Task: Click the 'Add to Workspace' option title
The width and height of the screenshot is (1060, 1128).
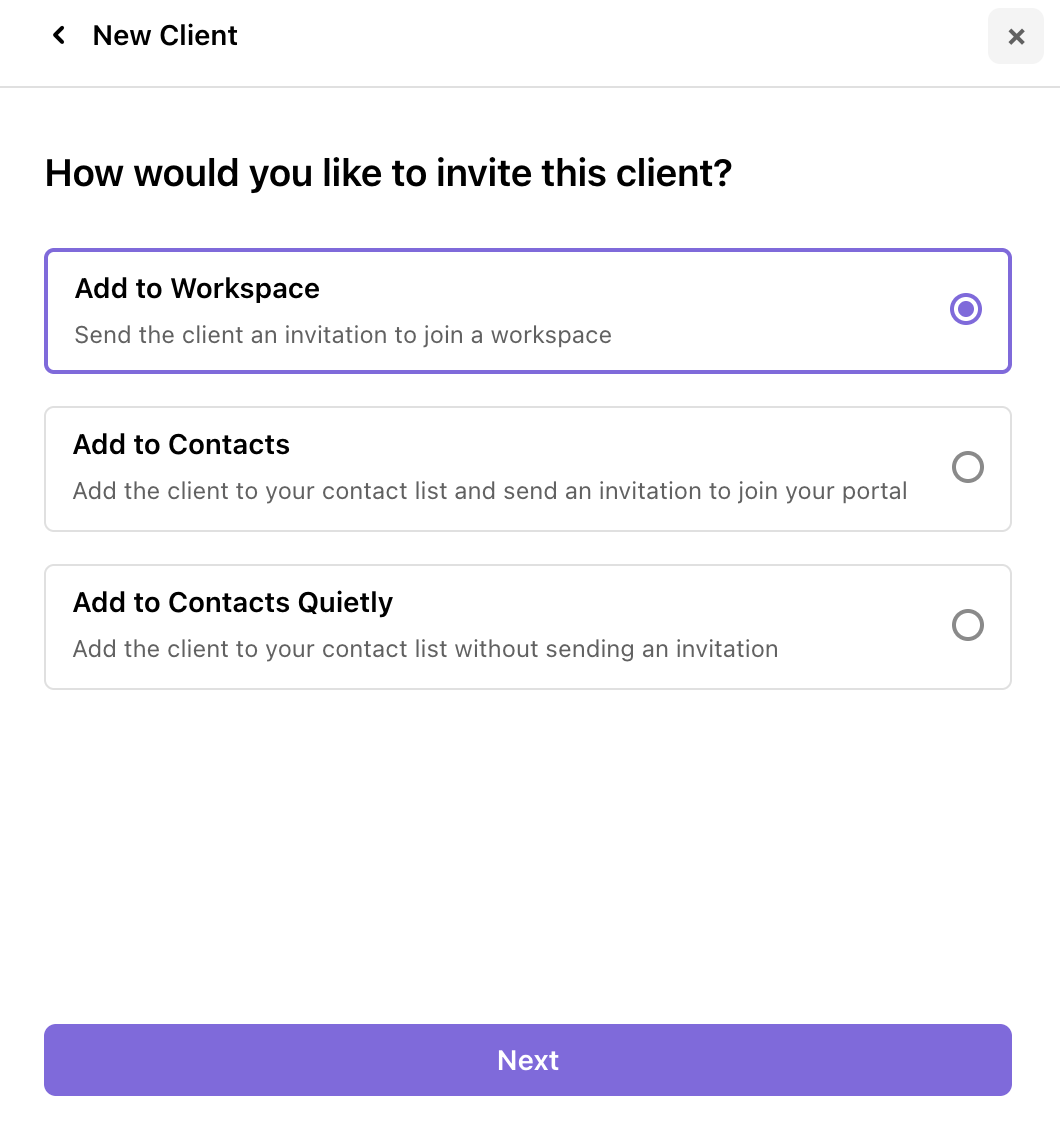Action: click(x=197, y=289)
